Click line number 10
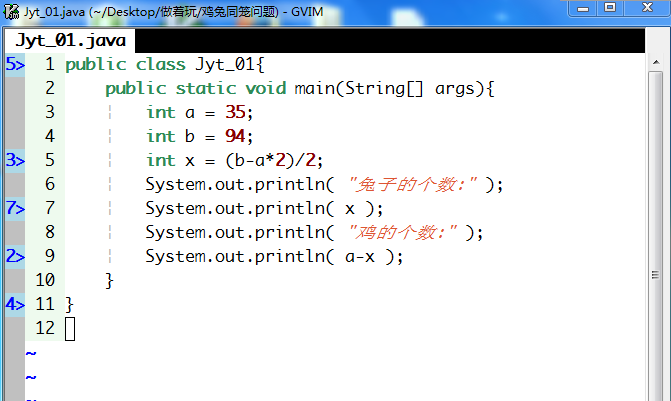Screen dimensions: 671x401 coord(45,280)
